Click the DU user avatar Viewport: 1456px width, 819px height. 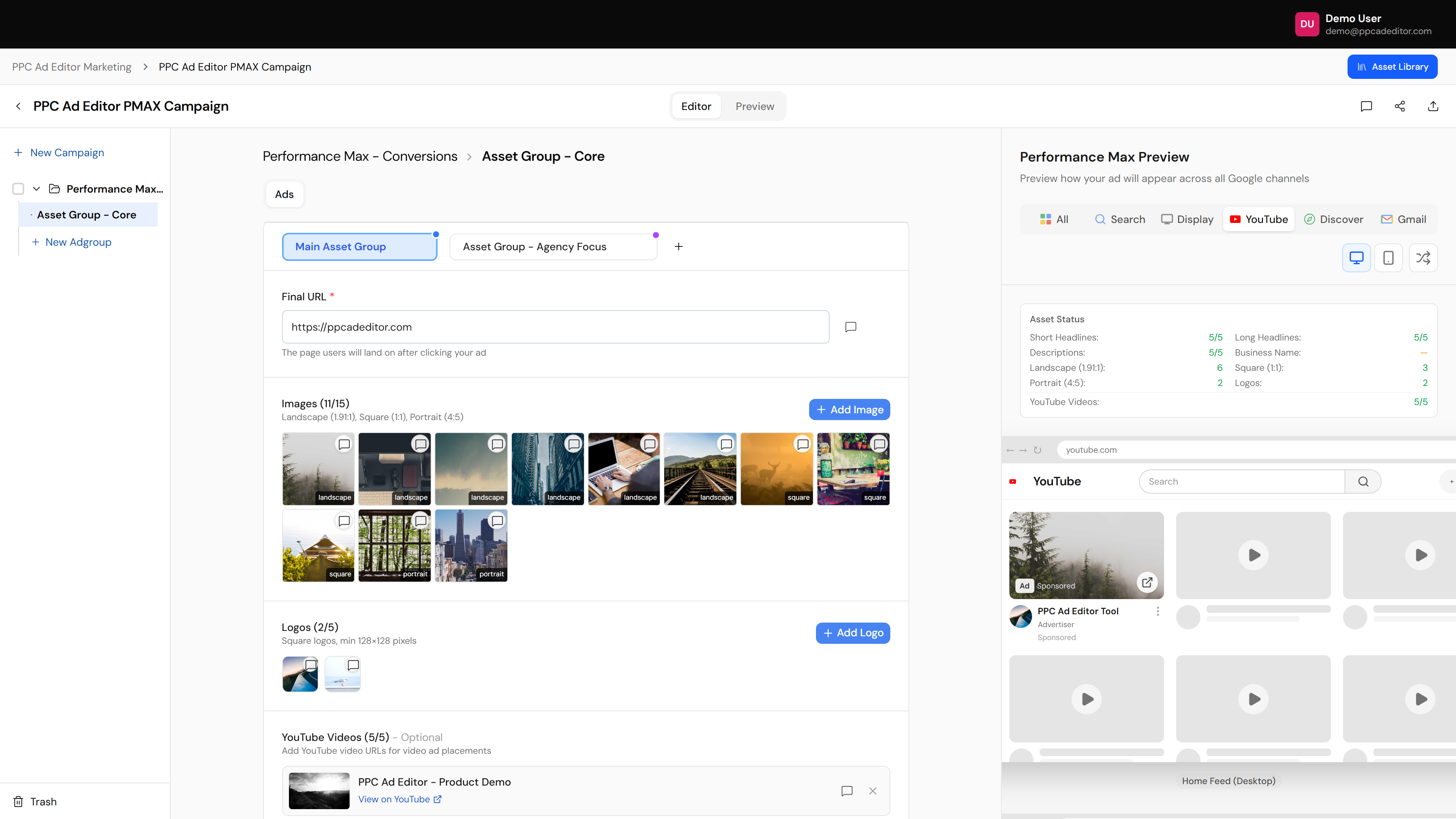[x=1307, y=24]
